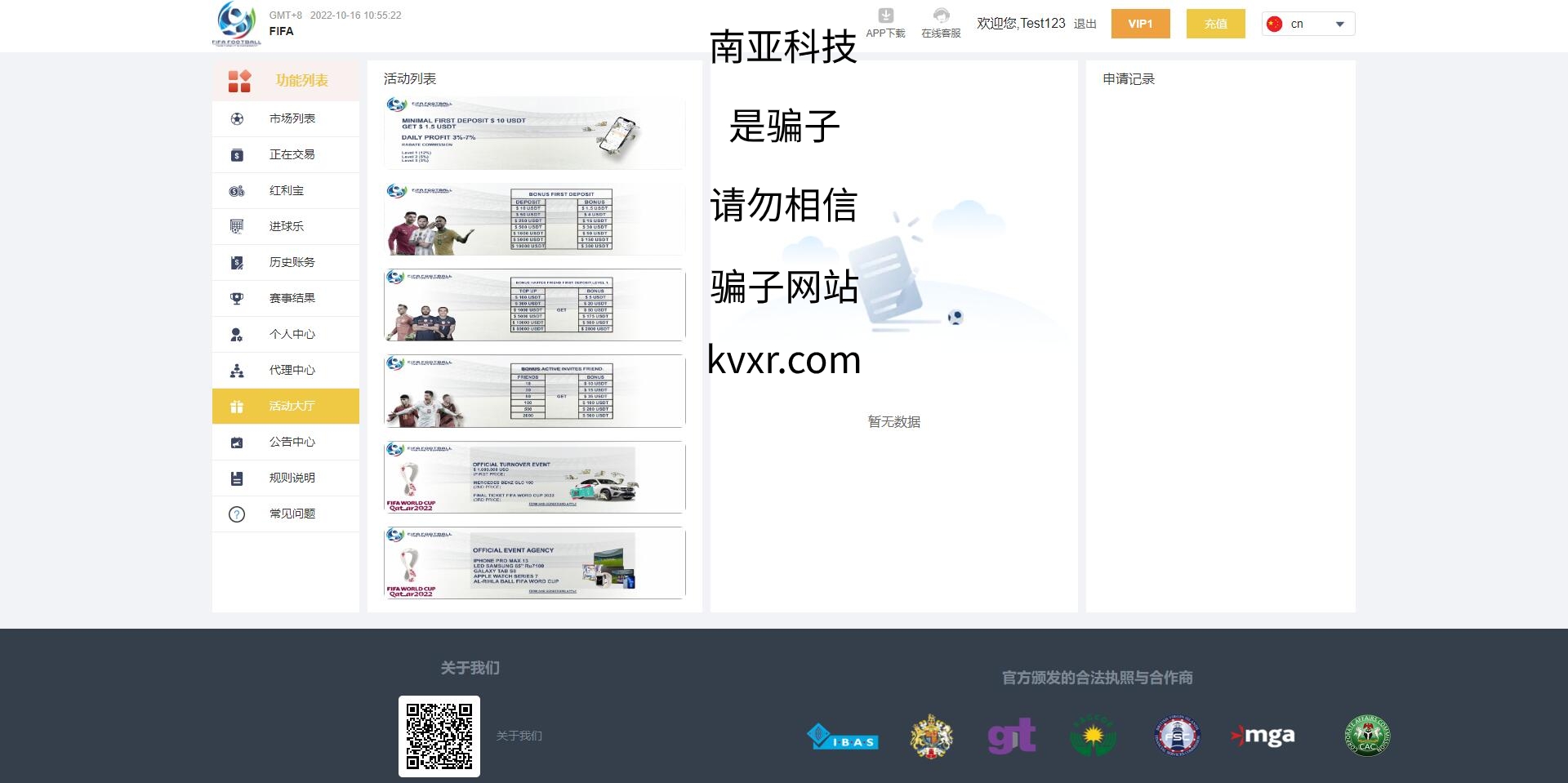Click the 关于我们 footer heading
The width and height of the screenshot is (1568, 783).
pos(470,668)
